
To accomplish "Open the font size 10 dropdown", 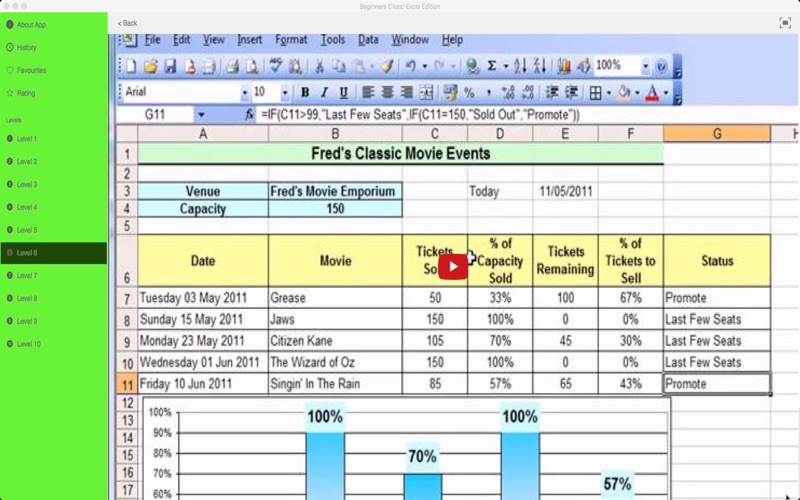I will click(x=285, y=92).
